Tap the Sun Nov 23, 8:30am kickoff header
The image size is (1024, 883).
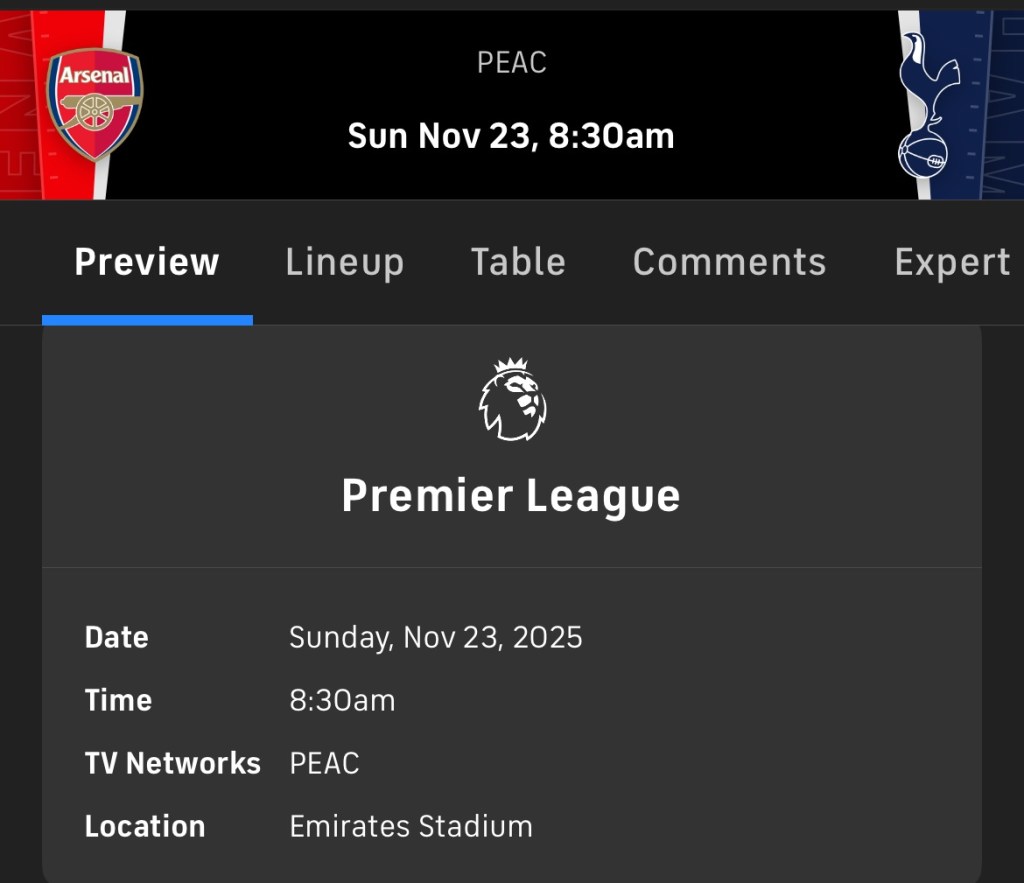click(x=511, y=136)
